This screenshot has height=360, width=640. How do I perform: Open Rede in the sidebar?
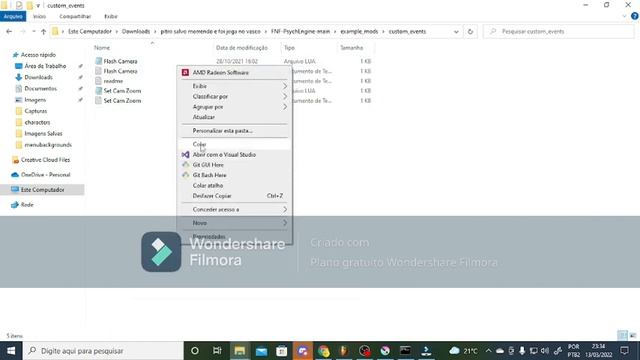tap(27, 205)
